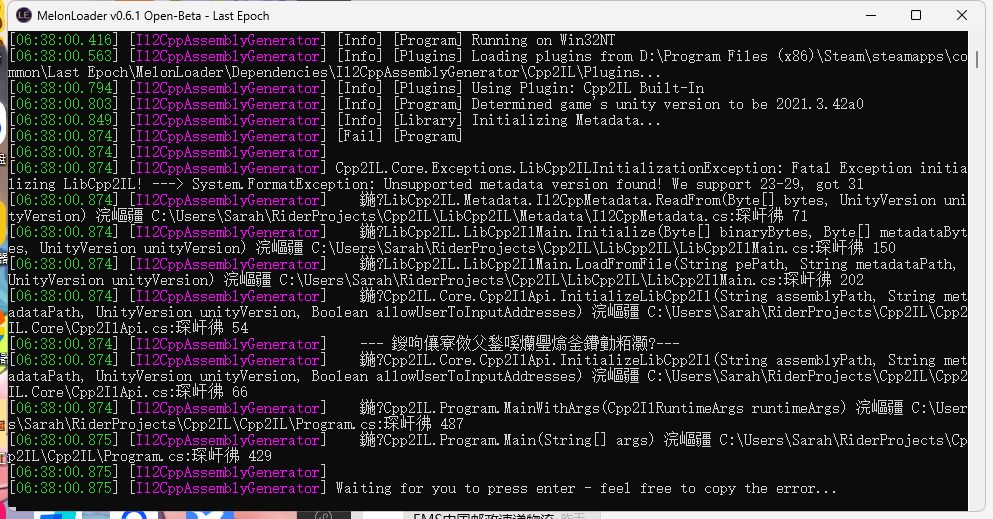Click 'Cpp2IL.Program.Main(String[] args)' stack frame
Viewport: 993px width, 519px height.
pos(519,440)
